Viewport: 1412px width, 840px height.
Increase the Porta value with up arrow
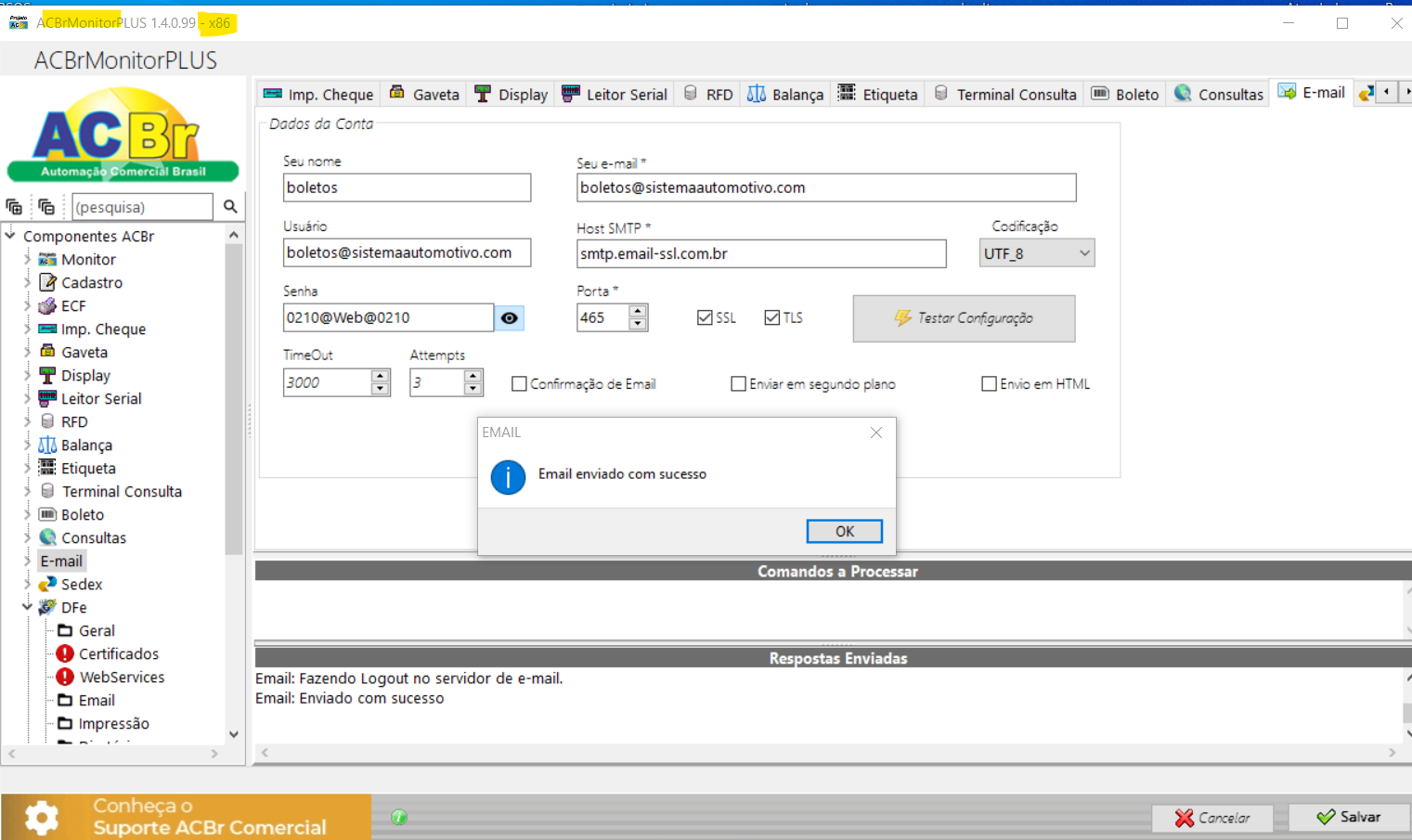tap(637, 311)
